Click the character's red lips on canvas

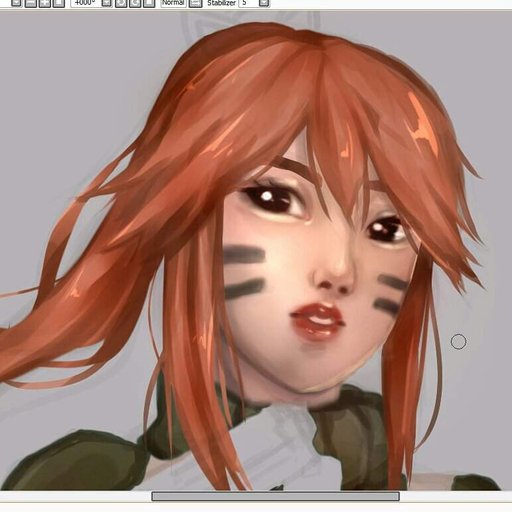point(317,321)
